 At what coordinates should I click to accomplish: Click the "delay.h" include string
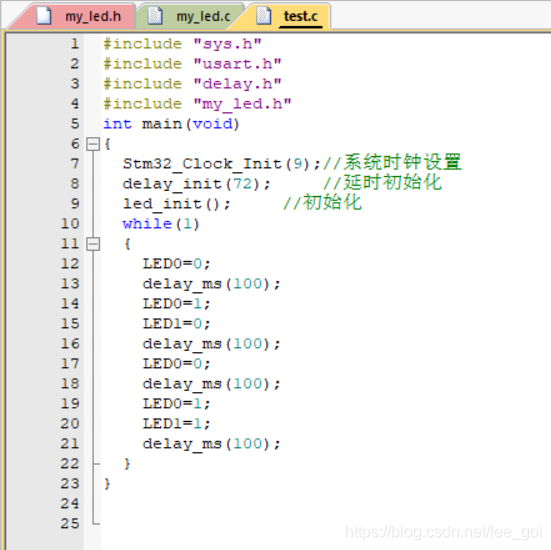pos(237,84)
